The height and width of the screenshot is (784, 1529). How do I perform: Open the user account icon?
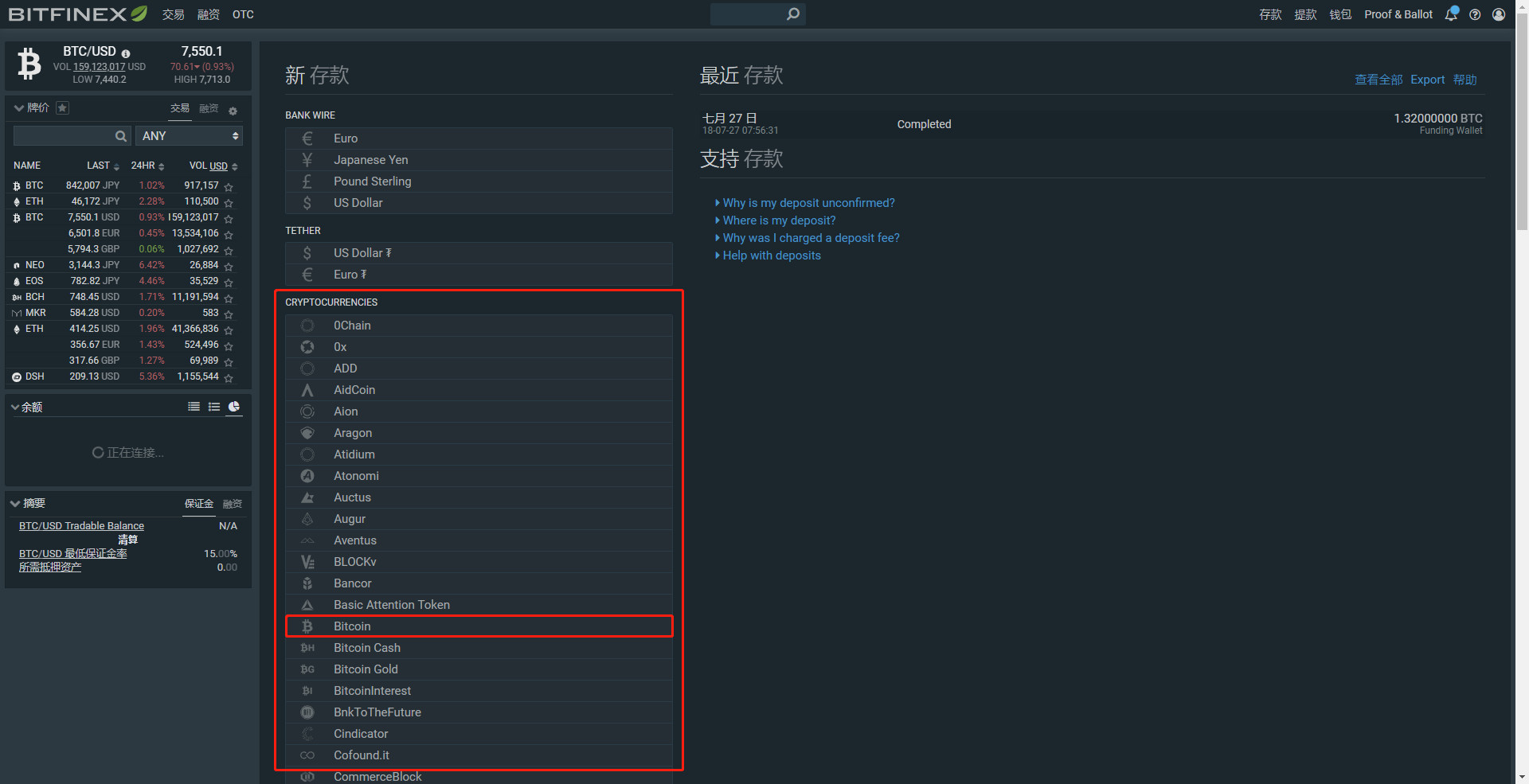[1499, 14]
